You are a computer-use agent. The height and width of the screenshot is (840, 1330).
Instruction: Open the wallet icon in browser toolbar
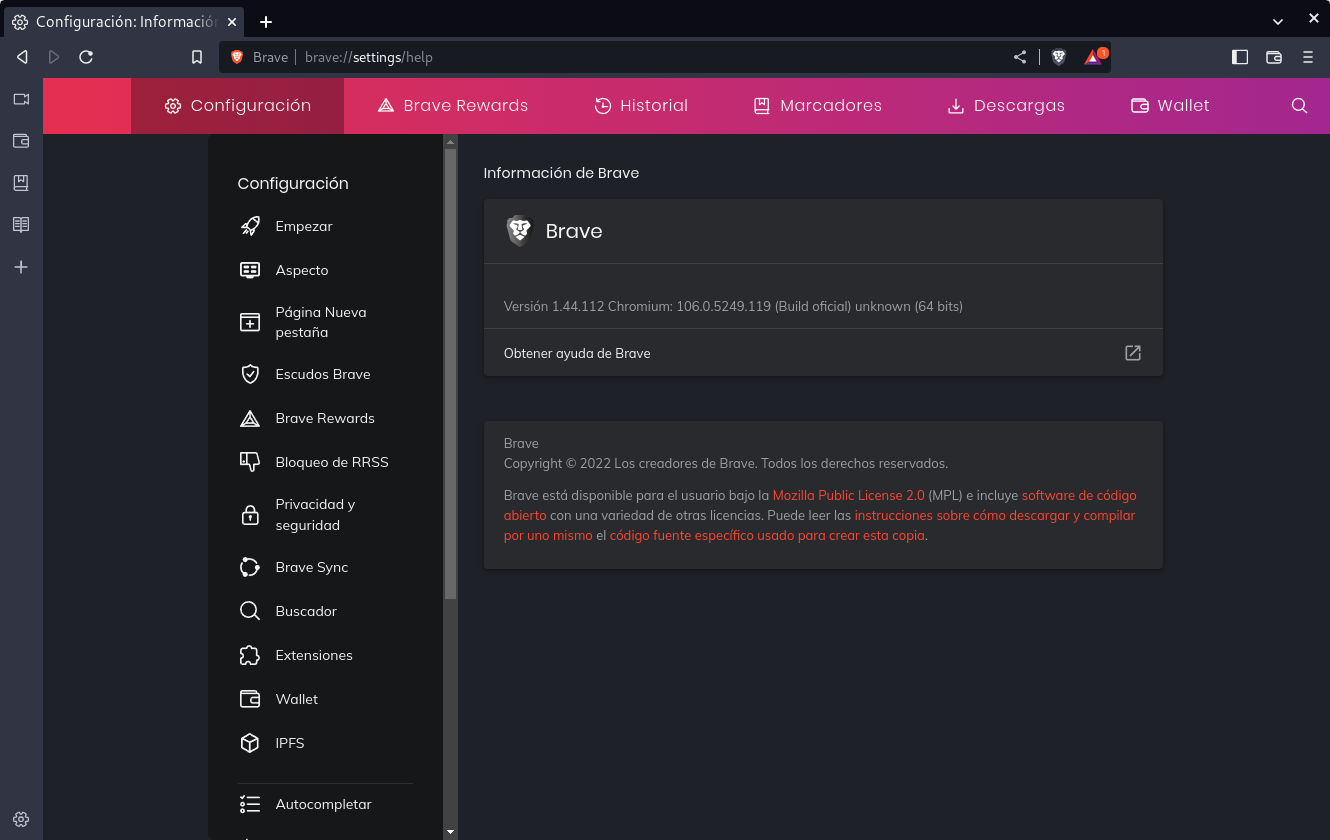tap(1274, 57)
